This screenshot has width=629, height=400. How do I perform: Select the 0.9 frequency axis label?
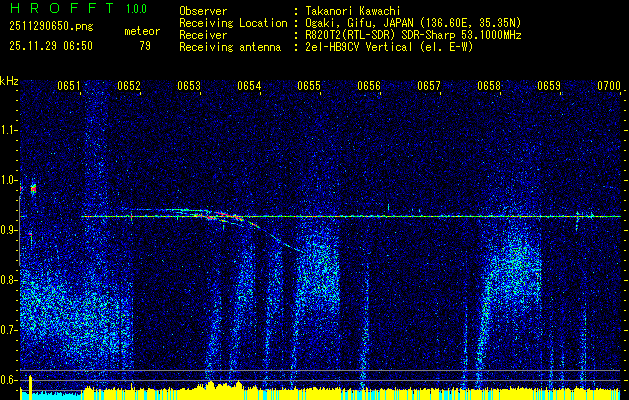click(9, 230)
